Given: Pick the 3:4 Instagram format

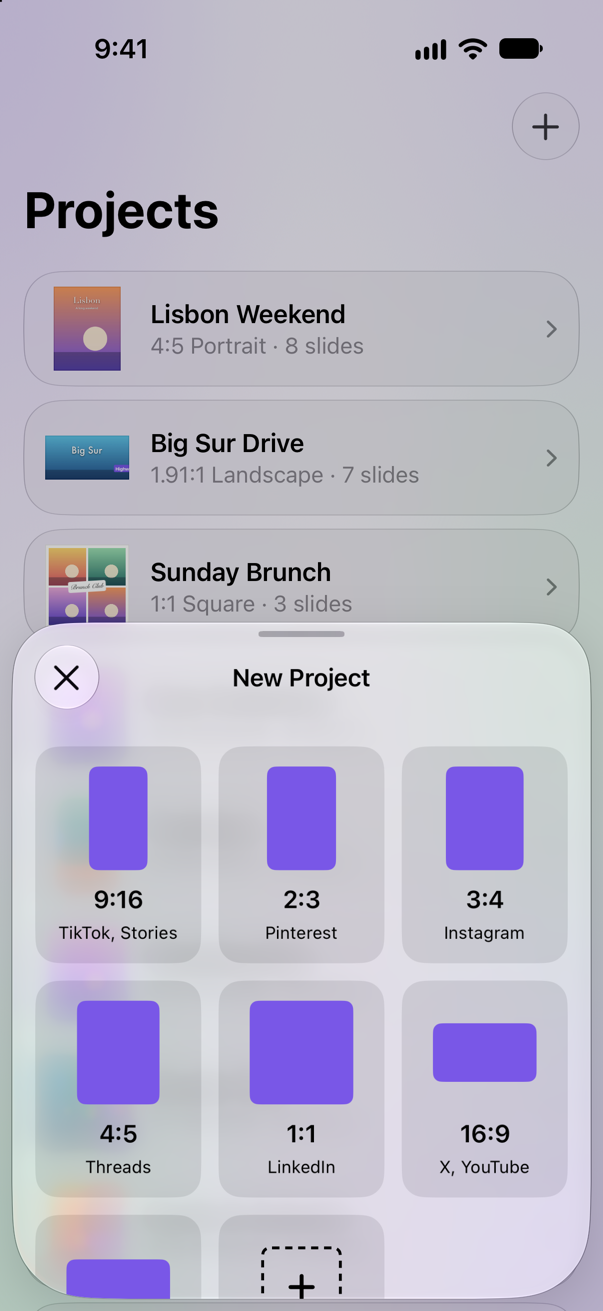Looking at the screenshot, I should pos(484,855).
